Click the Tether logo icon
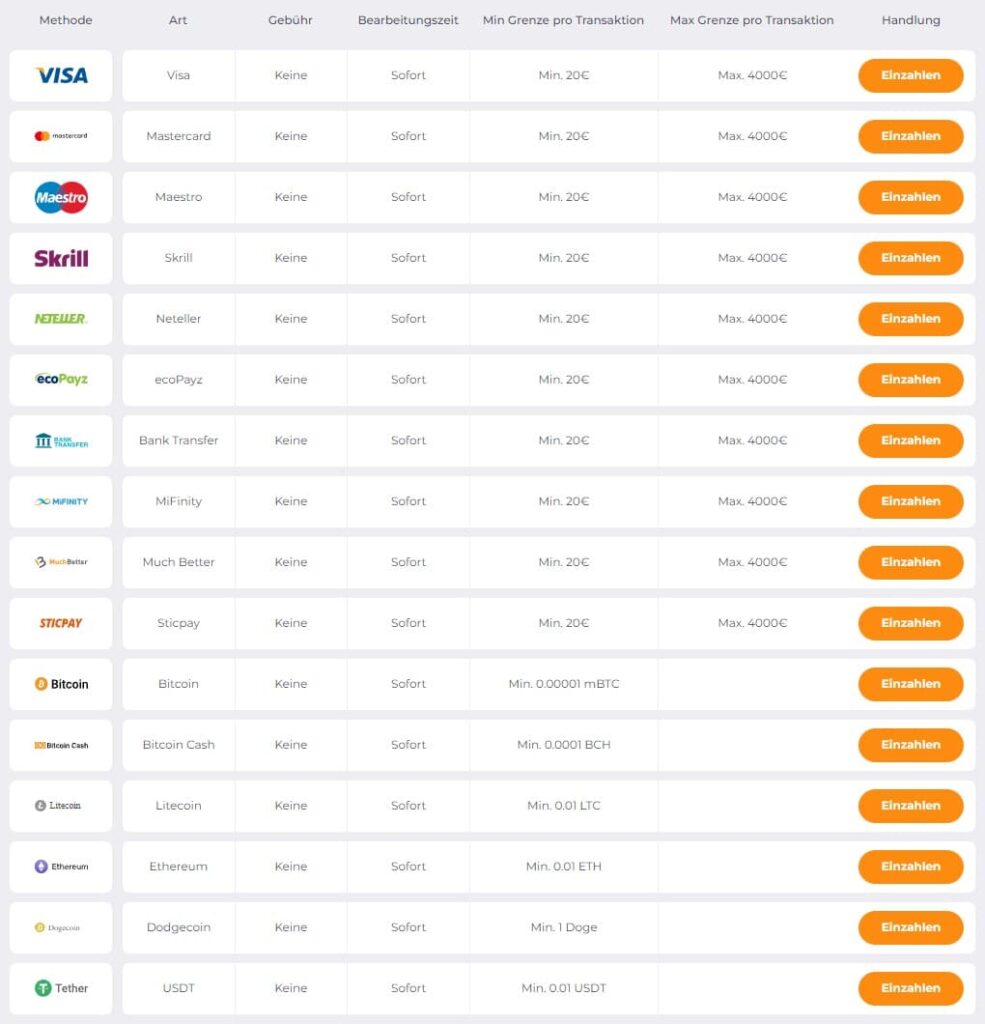This screenshot has height=1024, width=985. (x=61, y=988)
